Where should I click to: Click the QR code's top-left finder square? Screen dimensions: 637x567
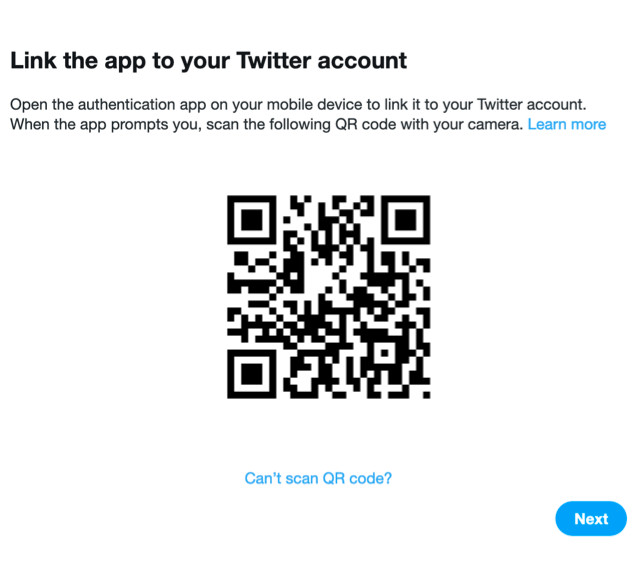pos(252,220)
